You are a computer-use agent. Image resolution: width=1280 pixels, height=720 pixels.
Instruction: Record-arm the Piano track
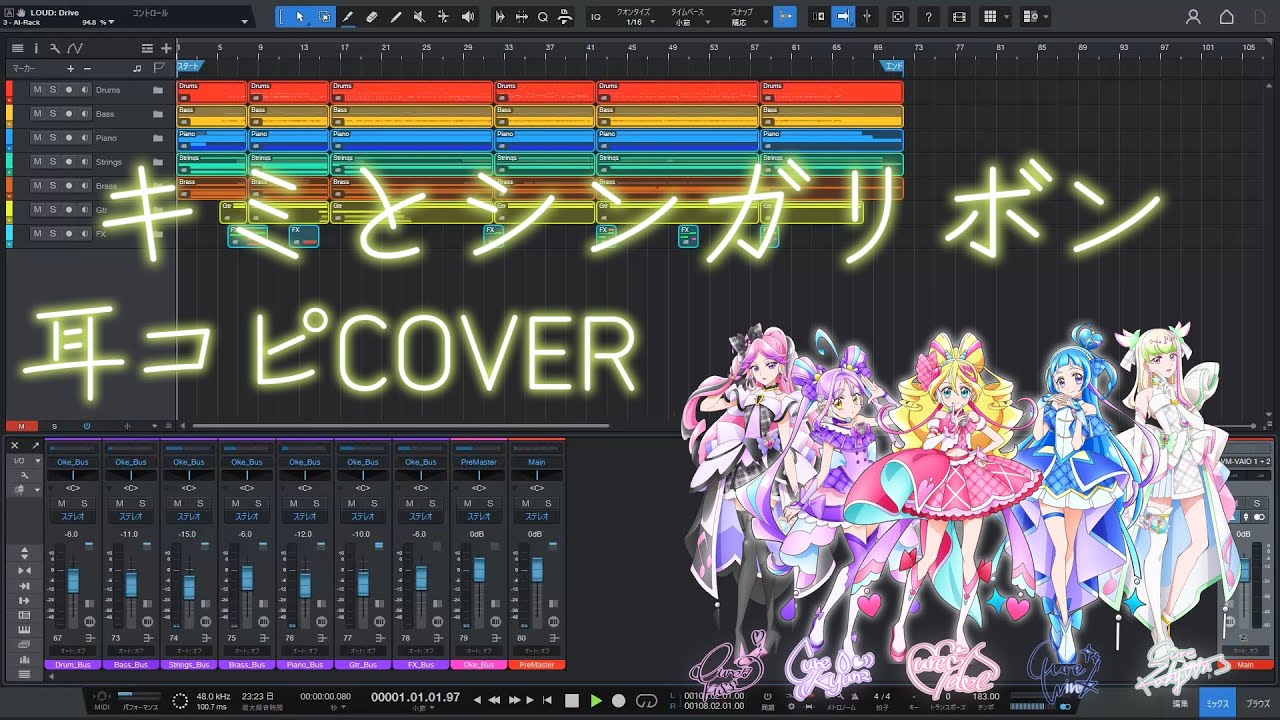pyautogui.click(x=69, y=138)
